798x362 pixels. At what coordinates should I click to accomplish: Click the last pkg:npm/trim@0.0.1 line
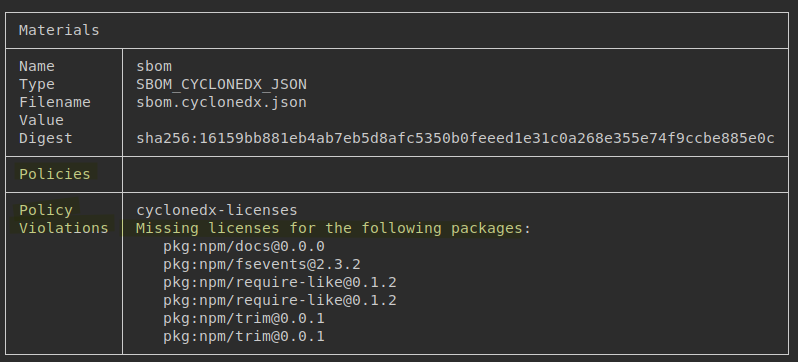point(244,336)
